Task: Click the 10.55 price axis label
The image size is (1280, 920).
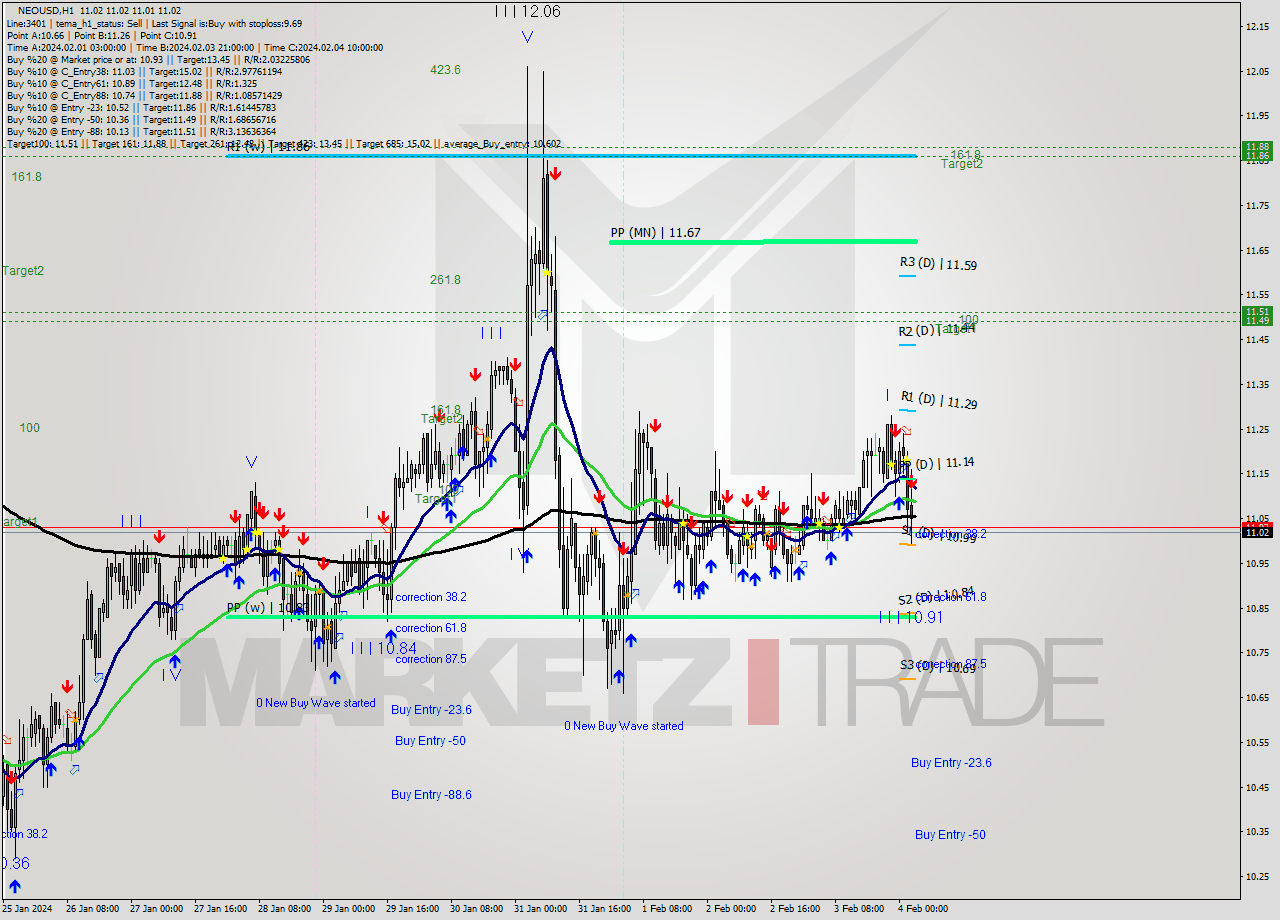Action: click(1259, 742)
